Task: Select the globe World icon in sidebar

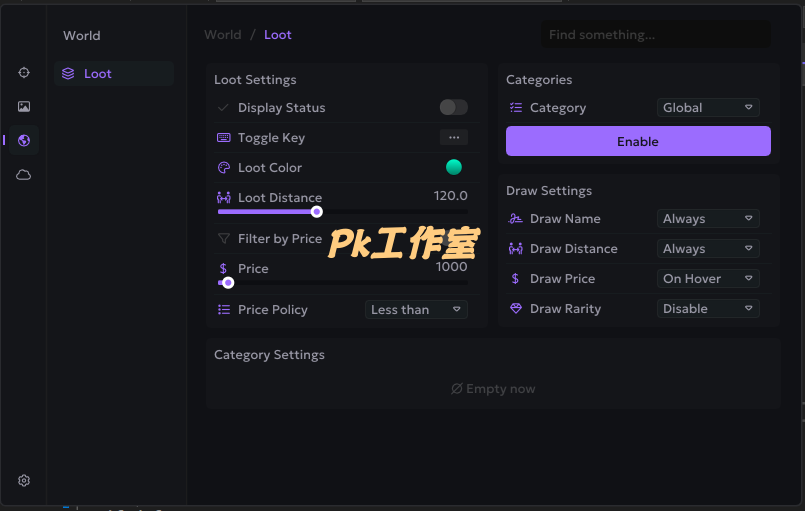Action: (x=24, y=140)
